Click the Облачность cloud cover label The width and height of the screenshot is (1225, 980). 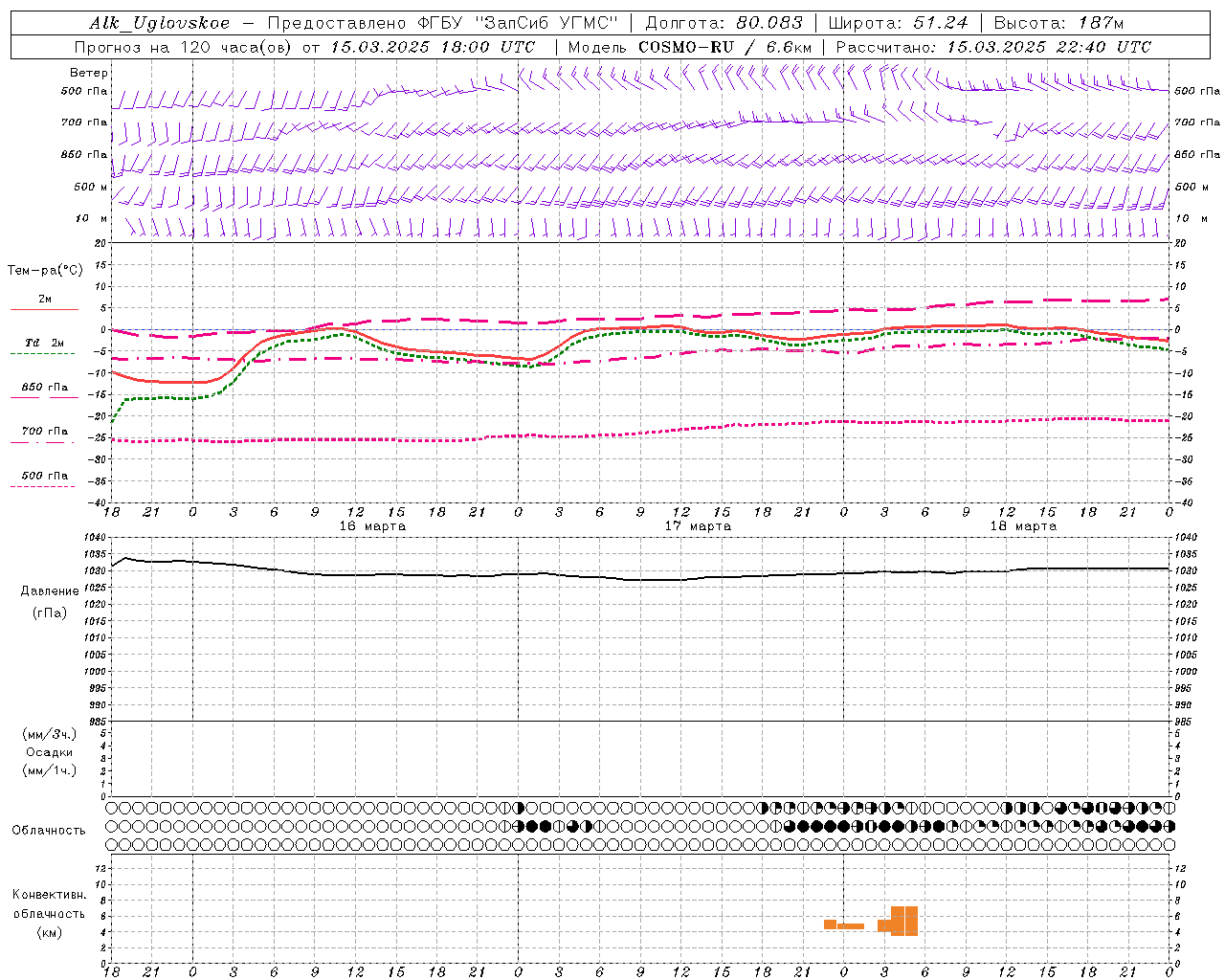coord(49,830)
